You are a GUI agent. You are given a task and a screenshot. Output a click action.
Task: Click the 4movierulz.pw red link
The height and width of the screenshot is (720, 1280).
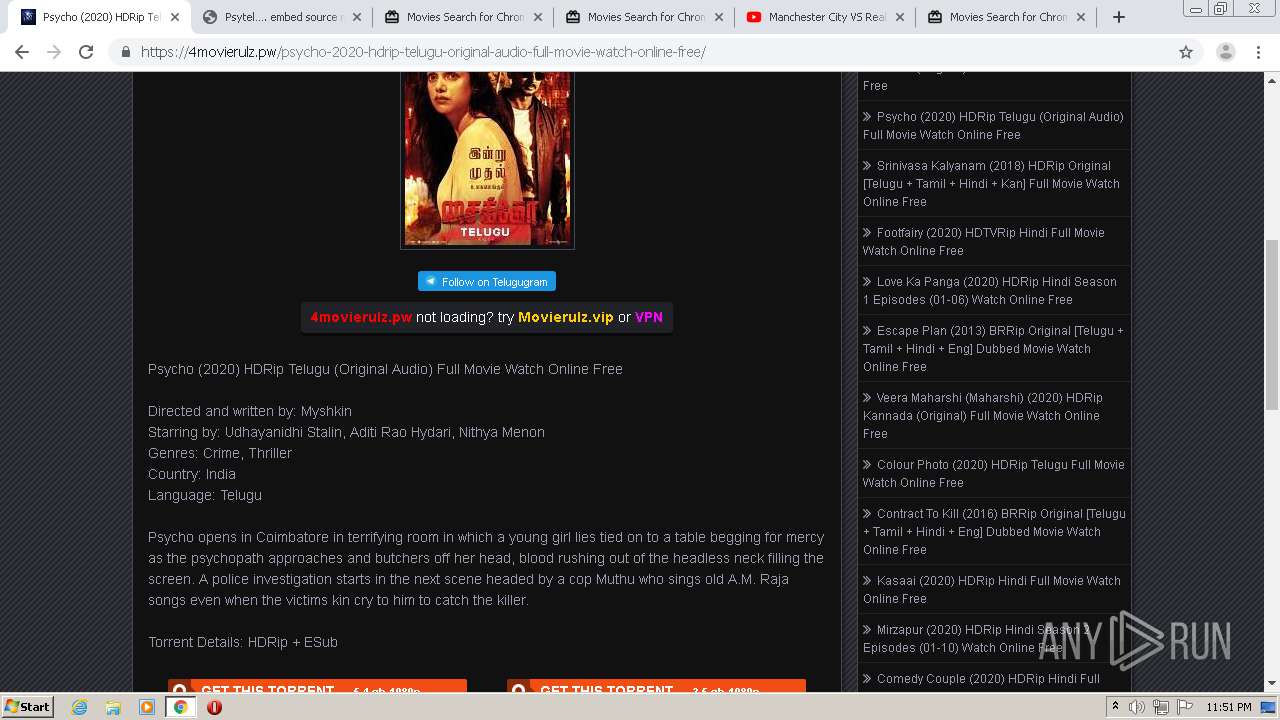(361, 317)
